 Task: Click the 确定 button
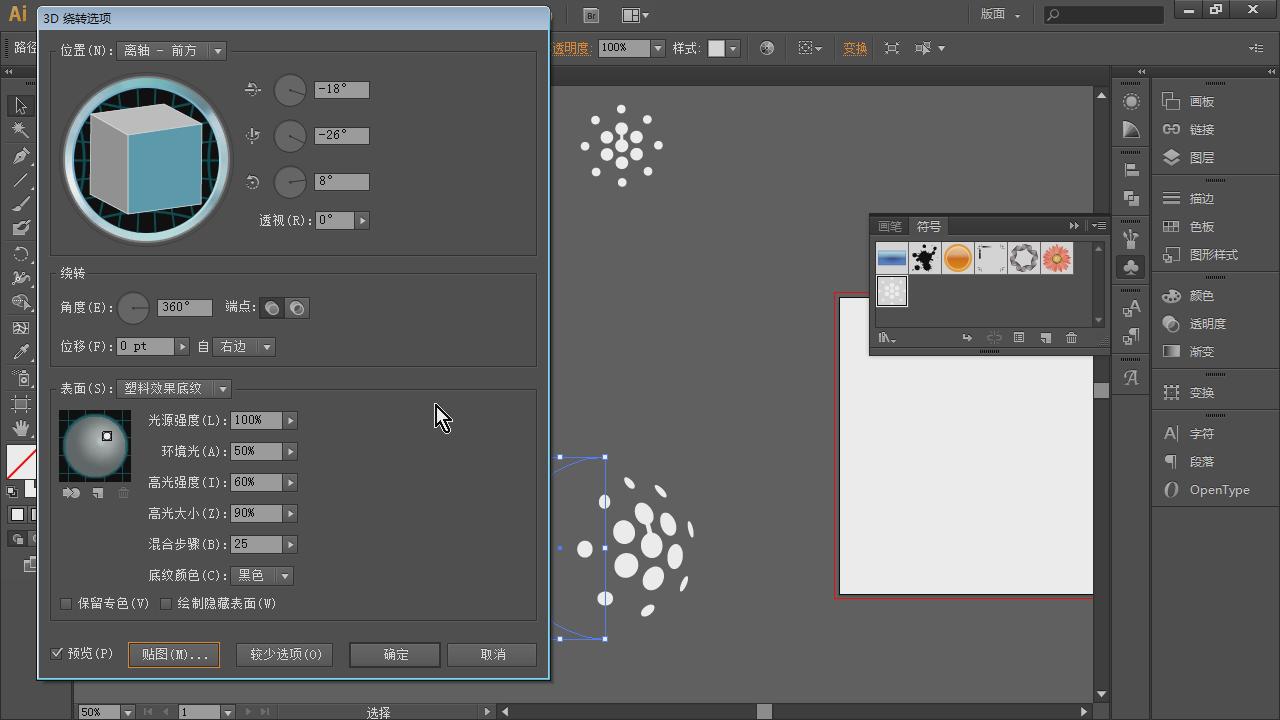click(x=395, y=654)
